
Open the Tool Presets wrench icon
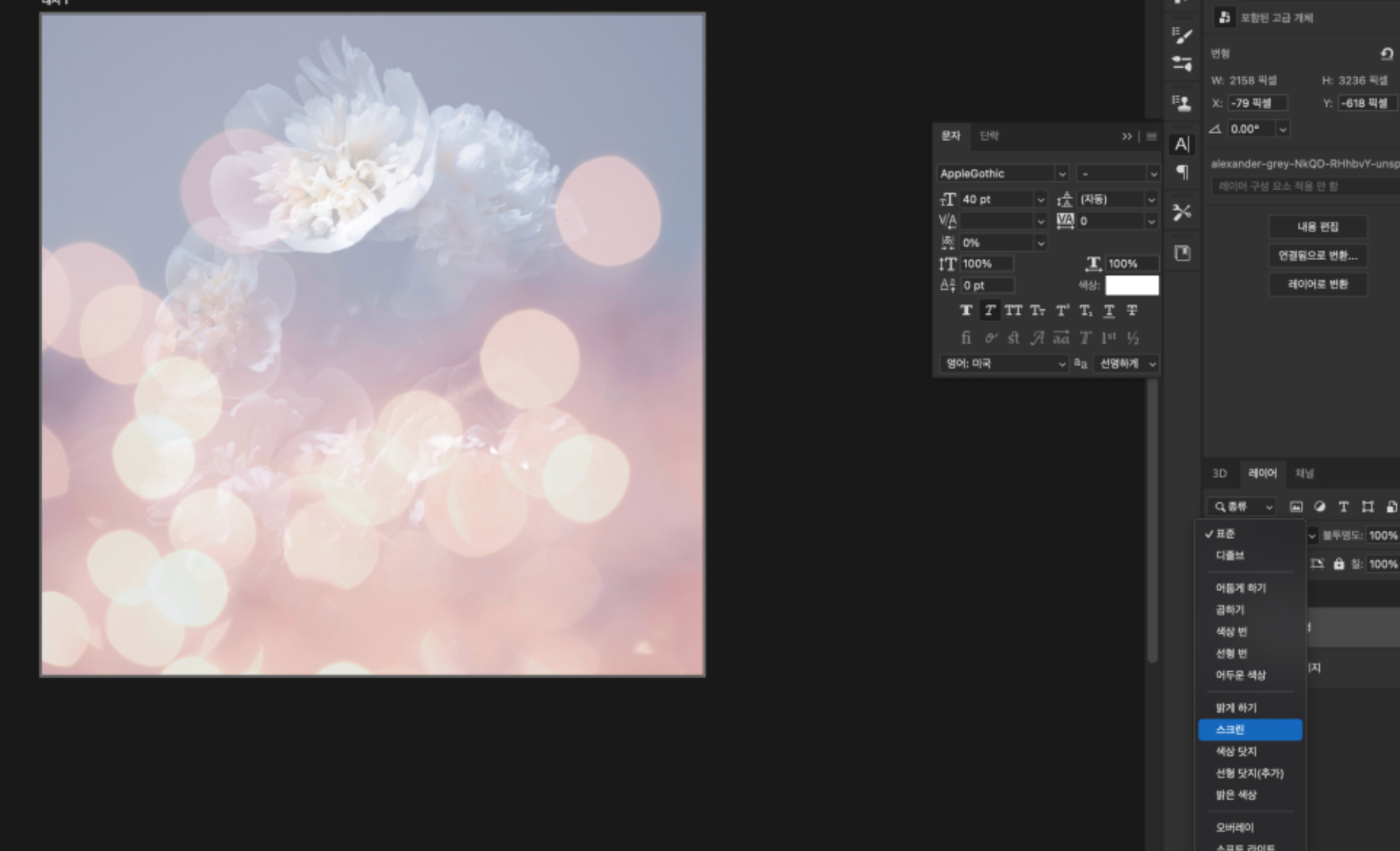tap(1182, 212)
